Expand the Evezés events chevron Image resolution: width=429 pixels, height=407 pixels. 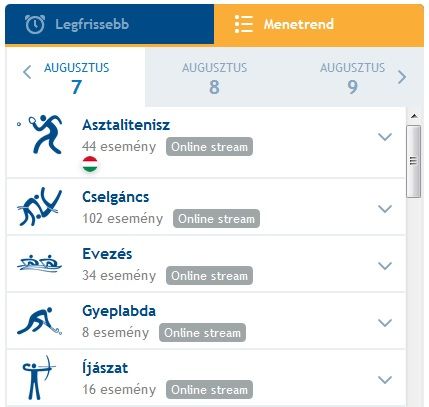click(385, 266)
